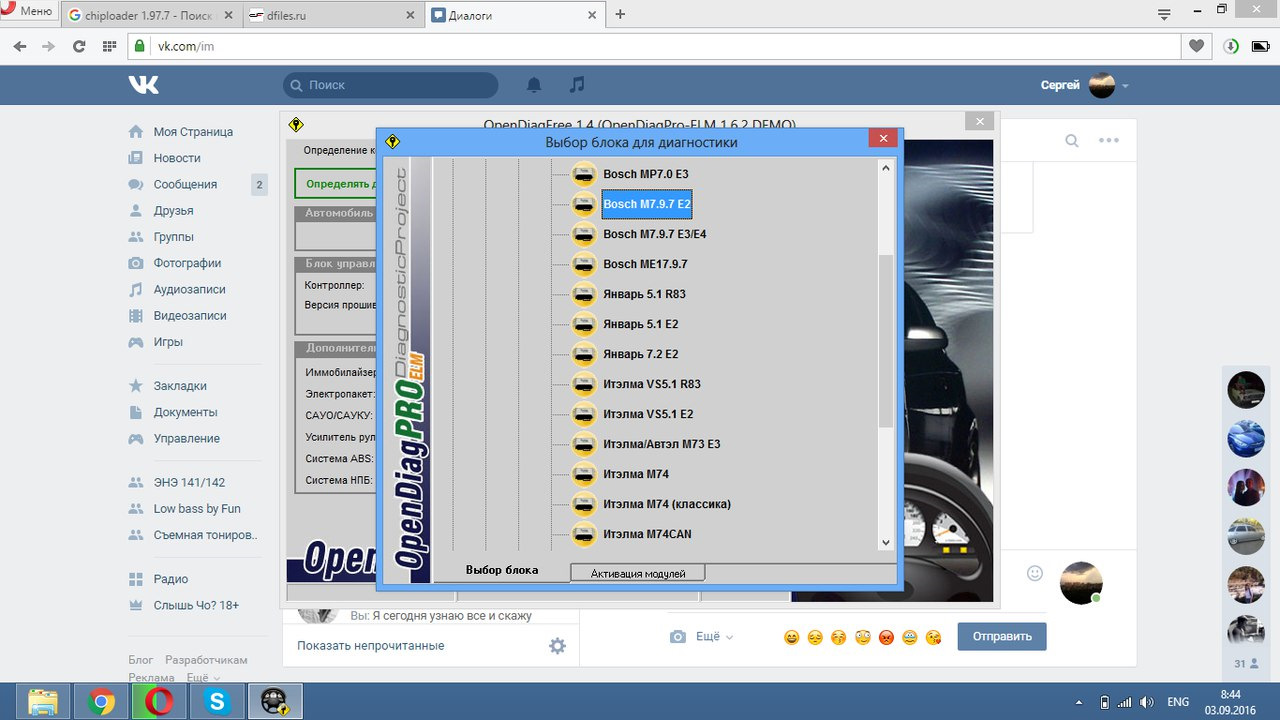Select Итэлма M74 (классика) entry
This screenshot has width=1280, height=720.
[x=667, y=504]
